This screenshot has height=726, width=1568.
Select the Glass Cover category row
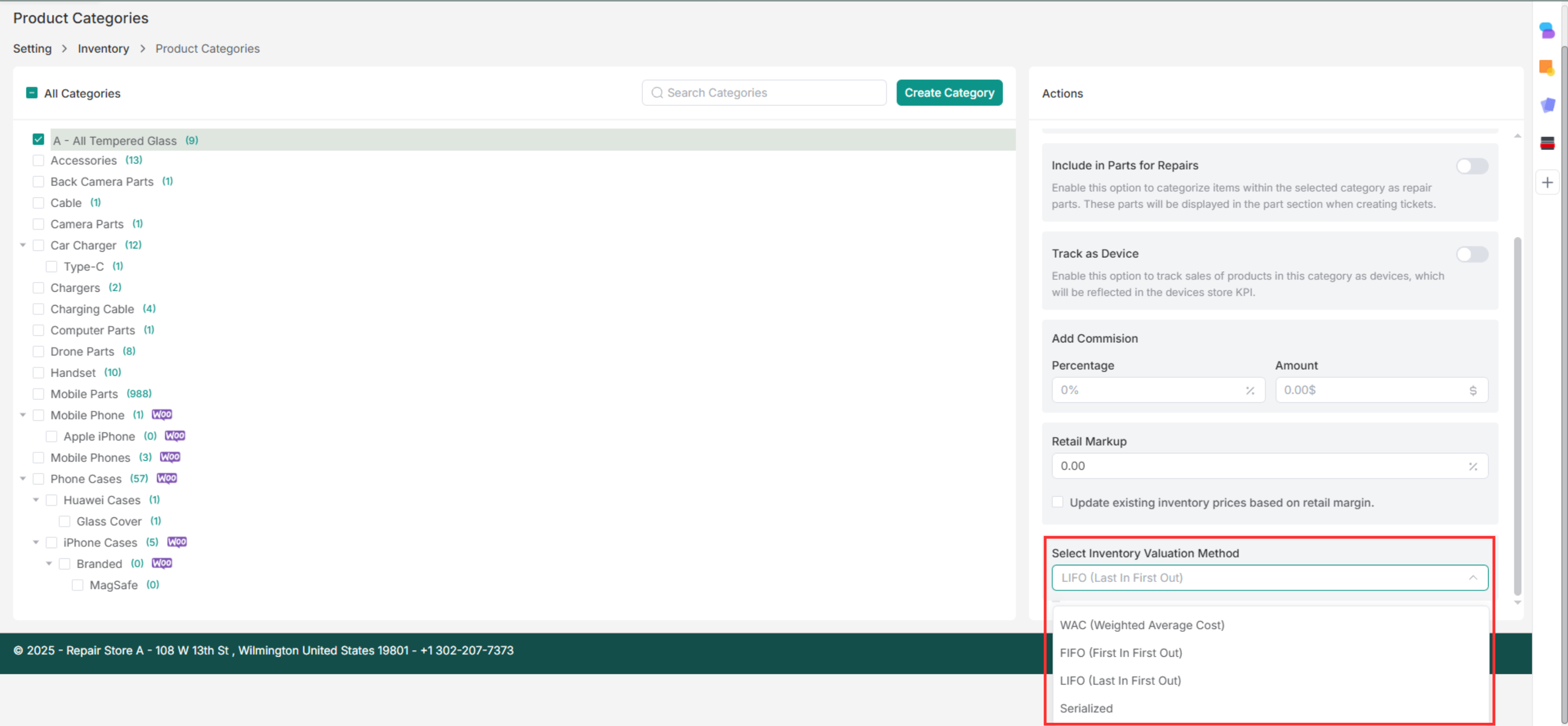tap(109, 521)
